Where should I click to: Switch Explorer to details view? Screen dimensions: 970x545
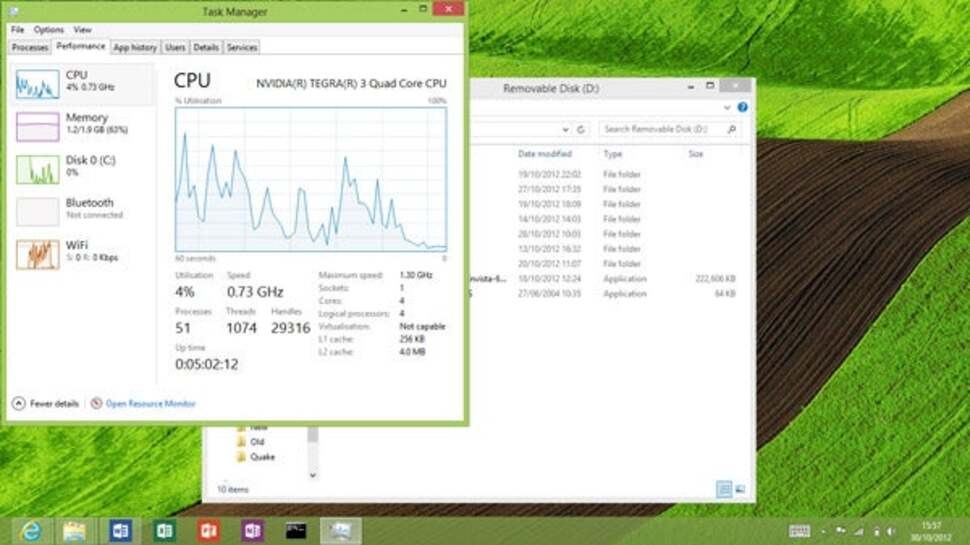pos(724,489)
